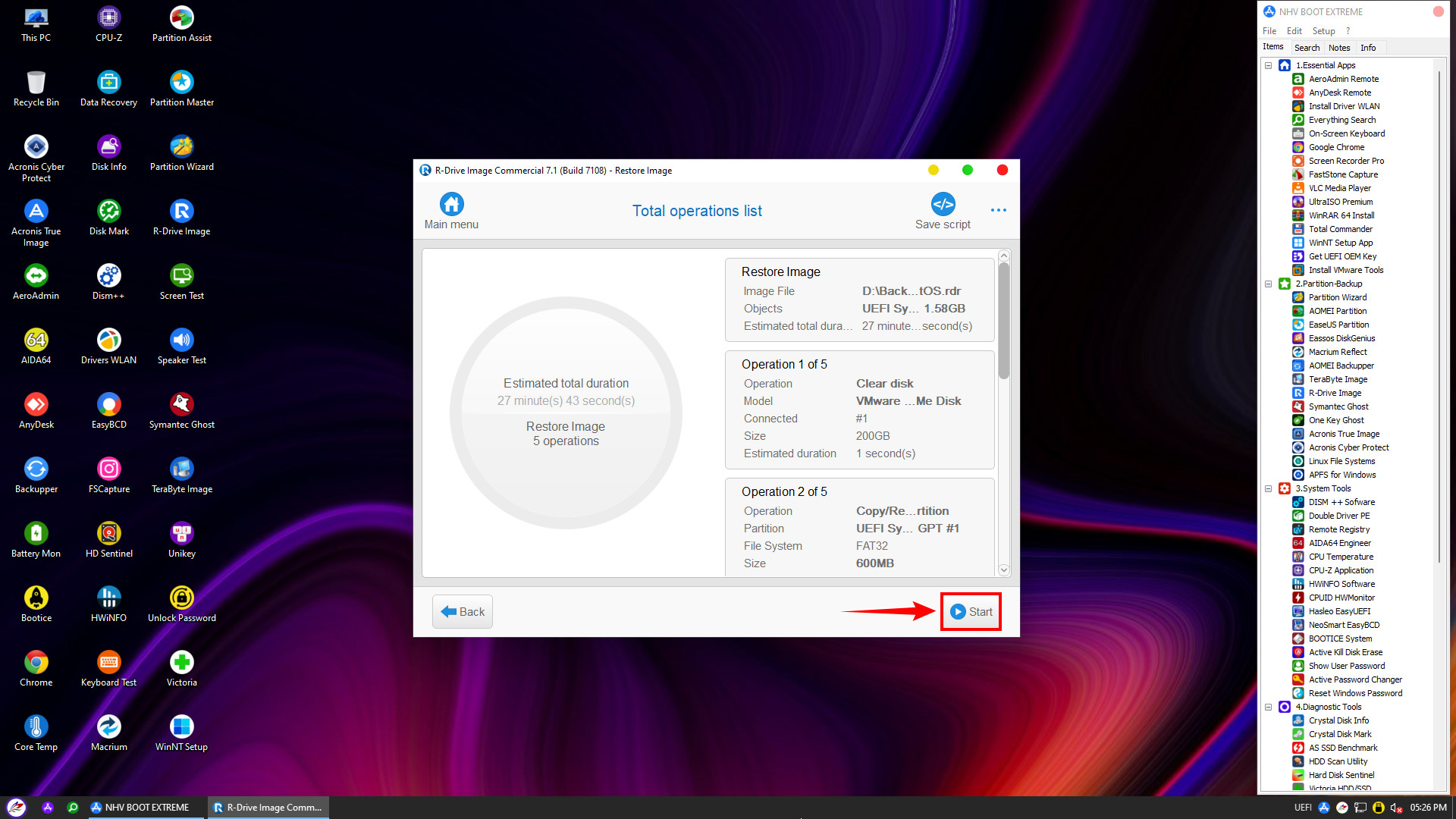Click the Back button
Image resolution: width=1456 pixels, height=819 pixels.
pyautogui.click(x=463, y=611)
